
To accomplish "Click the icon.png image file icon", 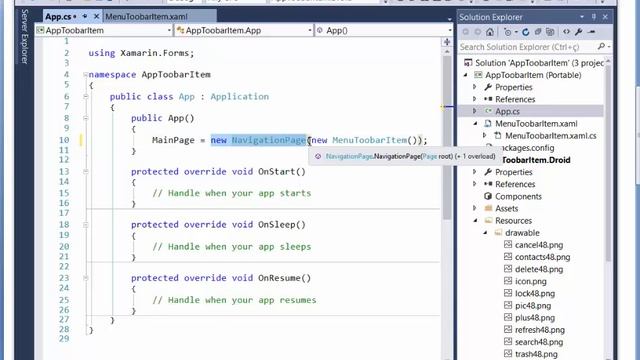I will tap(508, 281).
